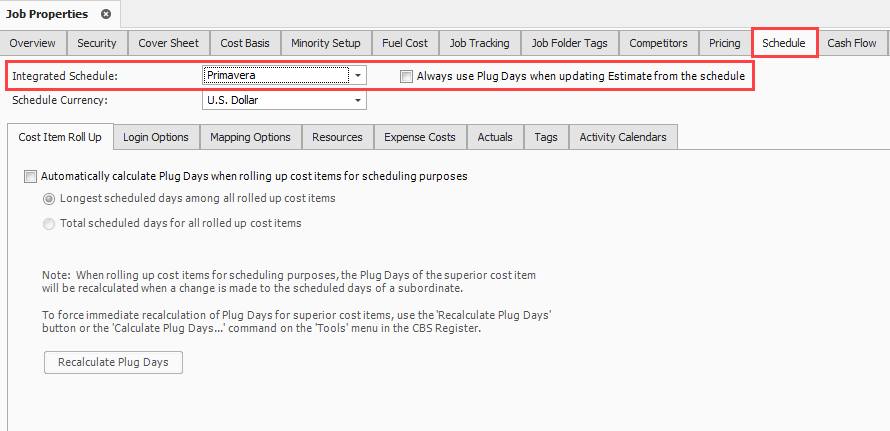Switch to the Pricing tab

[x=725, y=43]
